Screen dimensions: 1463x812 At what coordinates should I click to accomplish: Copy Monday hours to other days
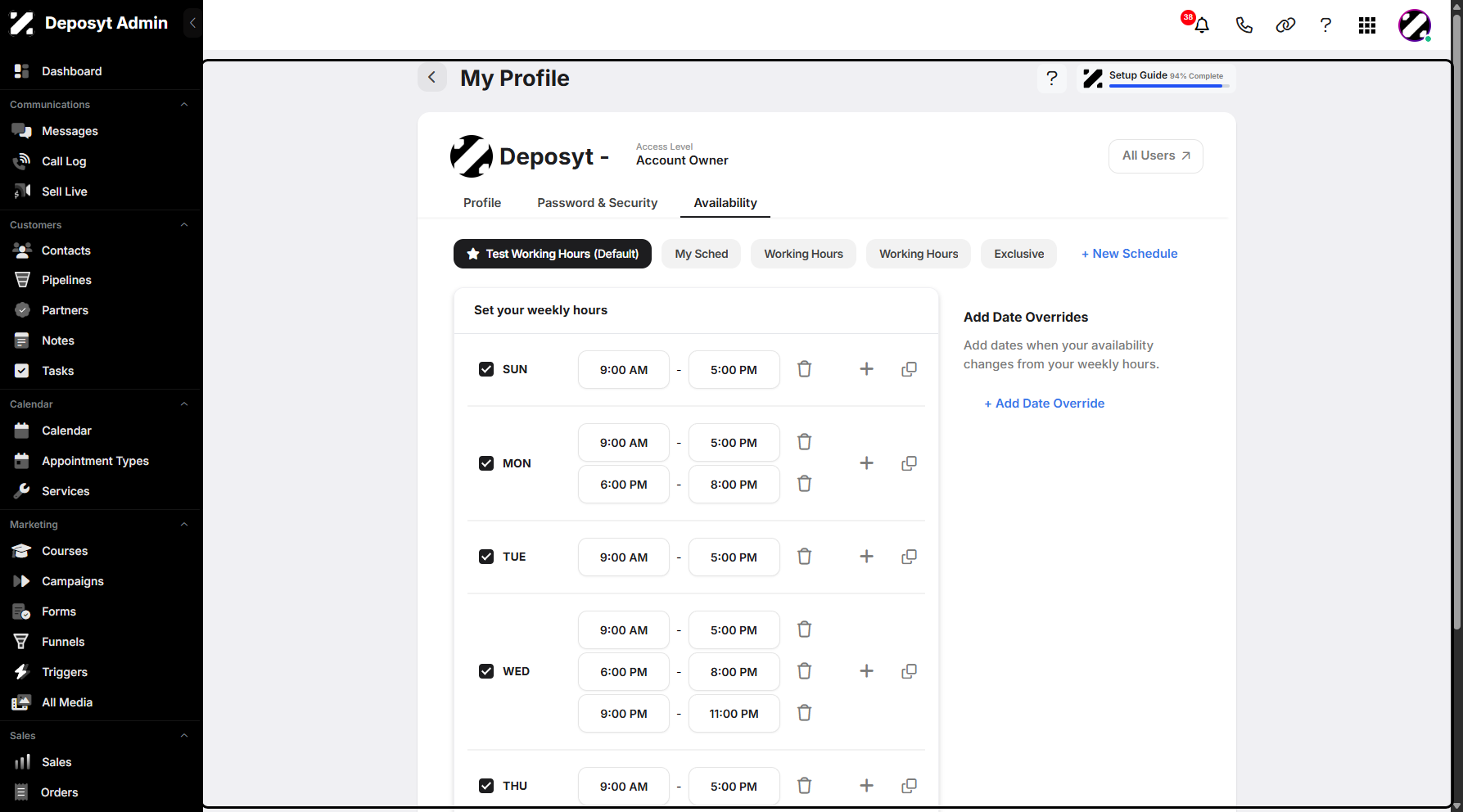coord(909,463)
